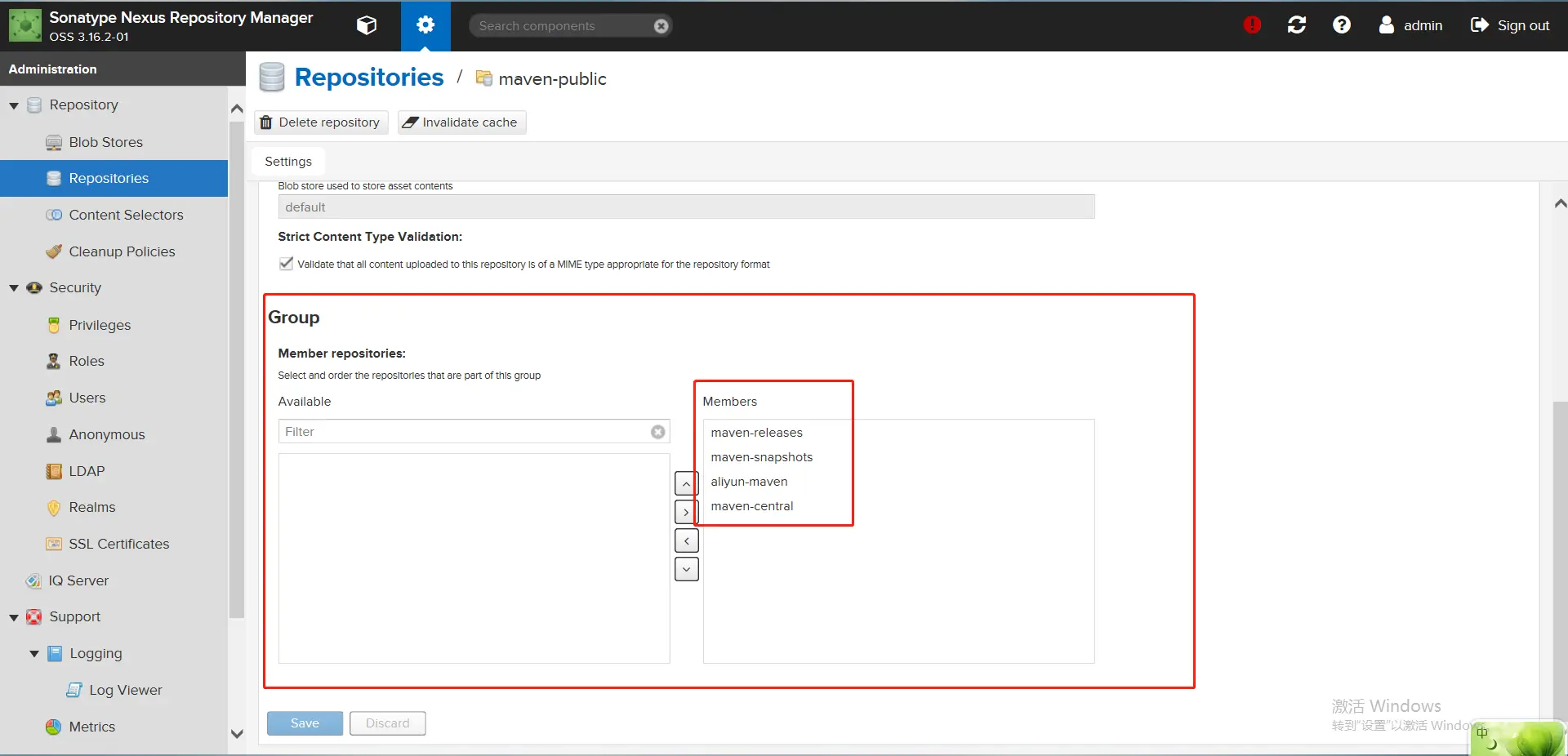
Task: Select maven-releases in Members list
Action: pos(898,433)
